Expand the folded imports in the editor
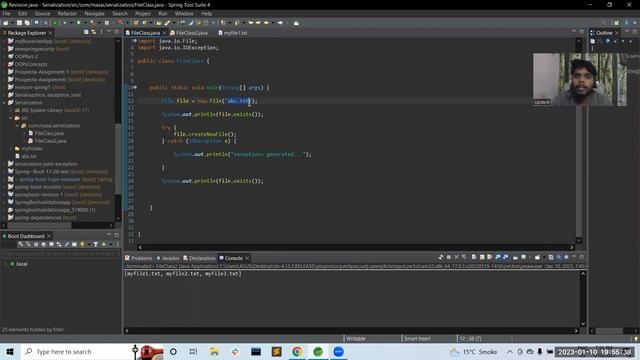 [x=135, y=41]
